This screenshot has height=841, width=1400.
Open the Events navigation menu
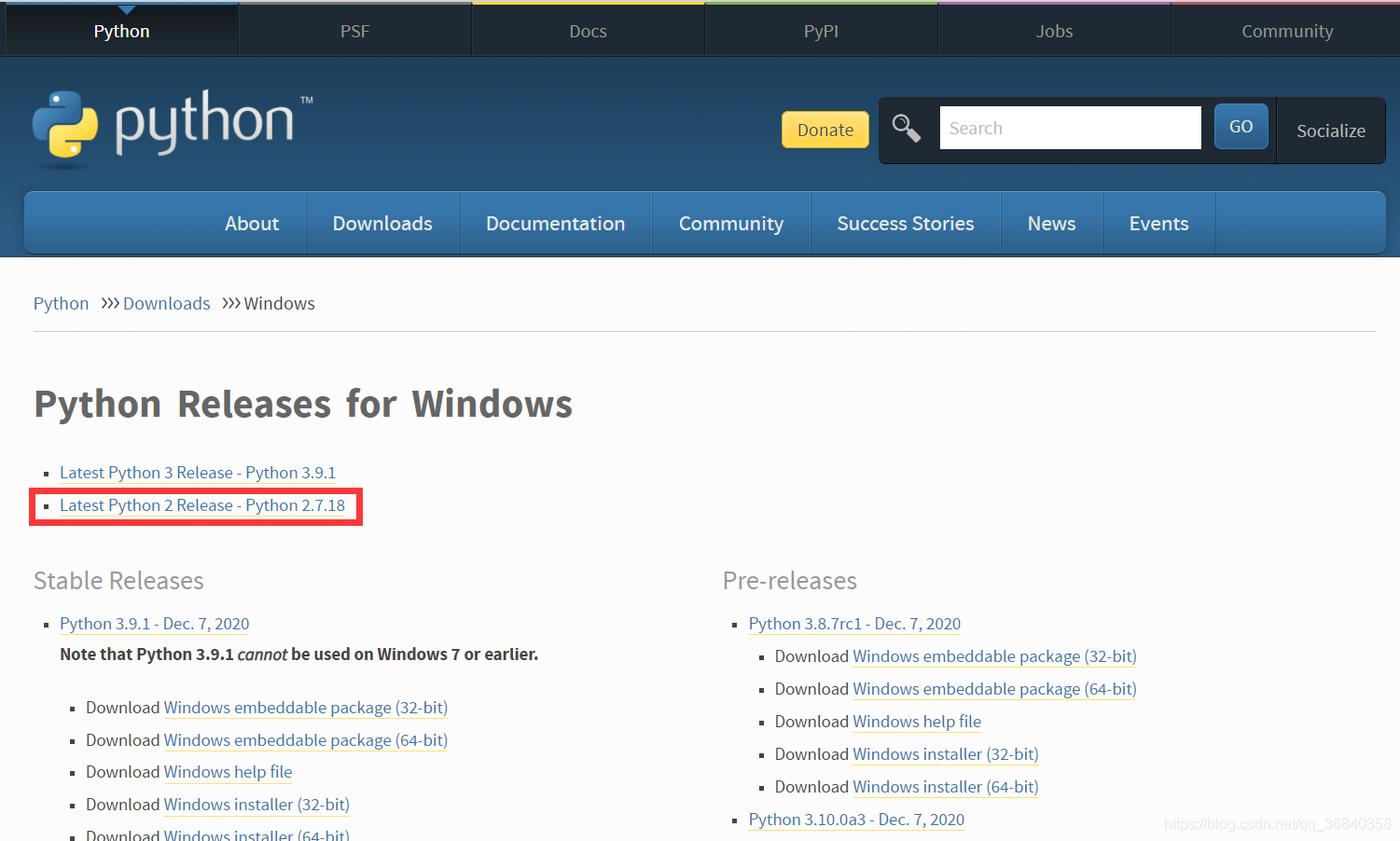coord(1159,224)
